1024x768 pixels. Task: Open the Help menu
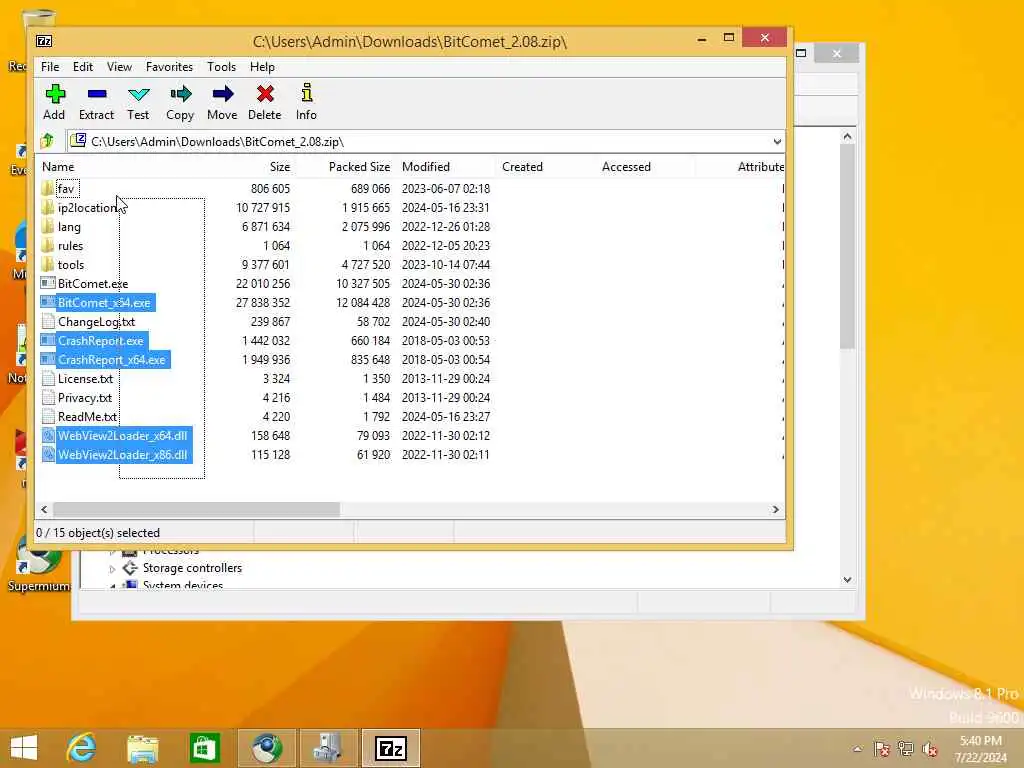click(x=262, y=67)
